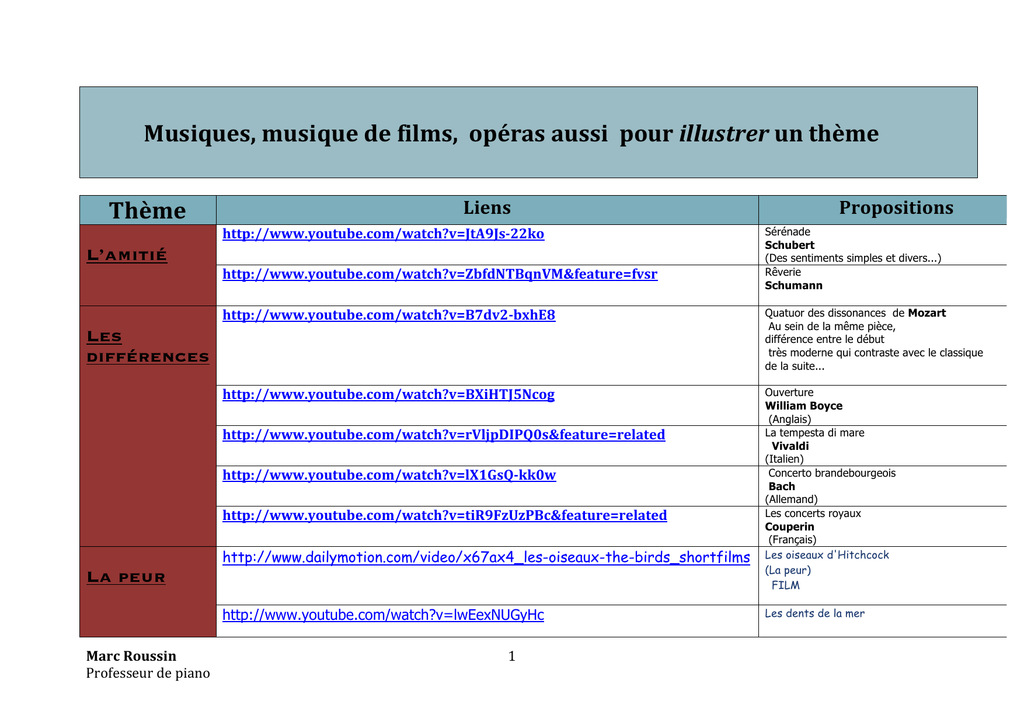The width and height of the screenshot is (1024, 725).
Task: Click the text Rêverie
Action: [x=782, y=272]
